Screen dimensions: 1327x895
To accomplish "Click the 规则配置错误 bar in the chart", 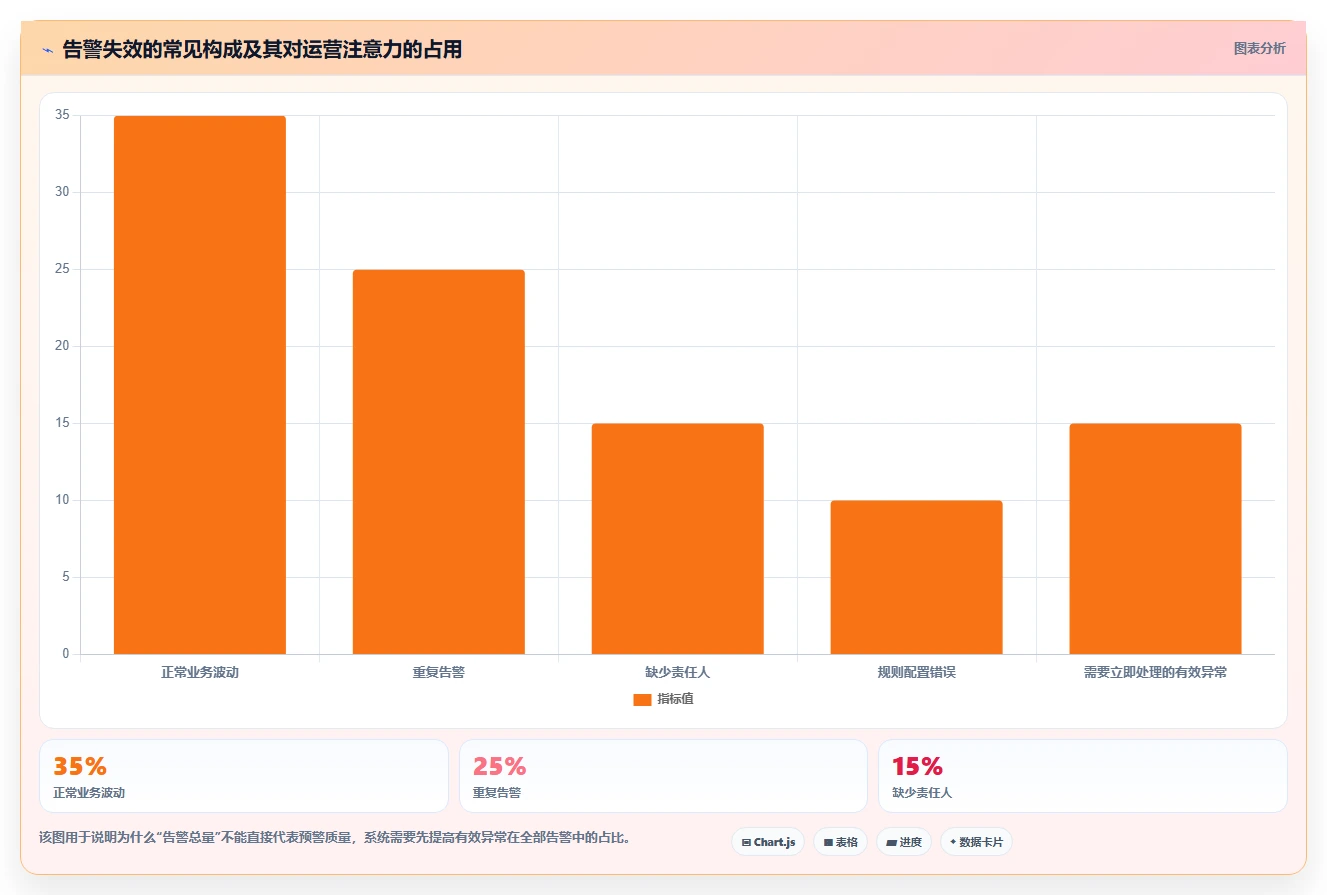I will pyautogui.click(x=916, y=577).
